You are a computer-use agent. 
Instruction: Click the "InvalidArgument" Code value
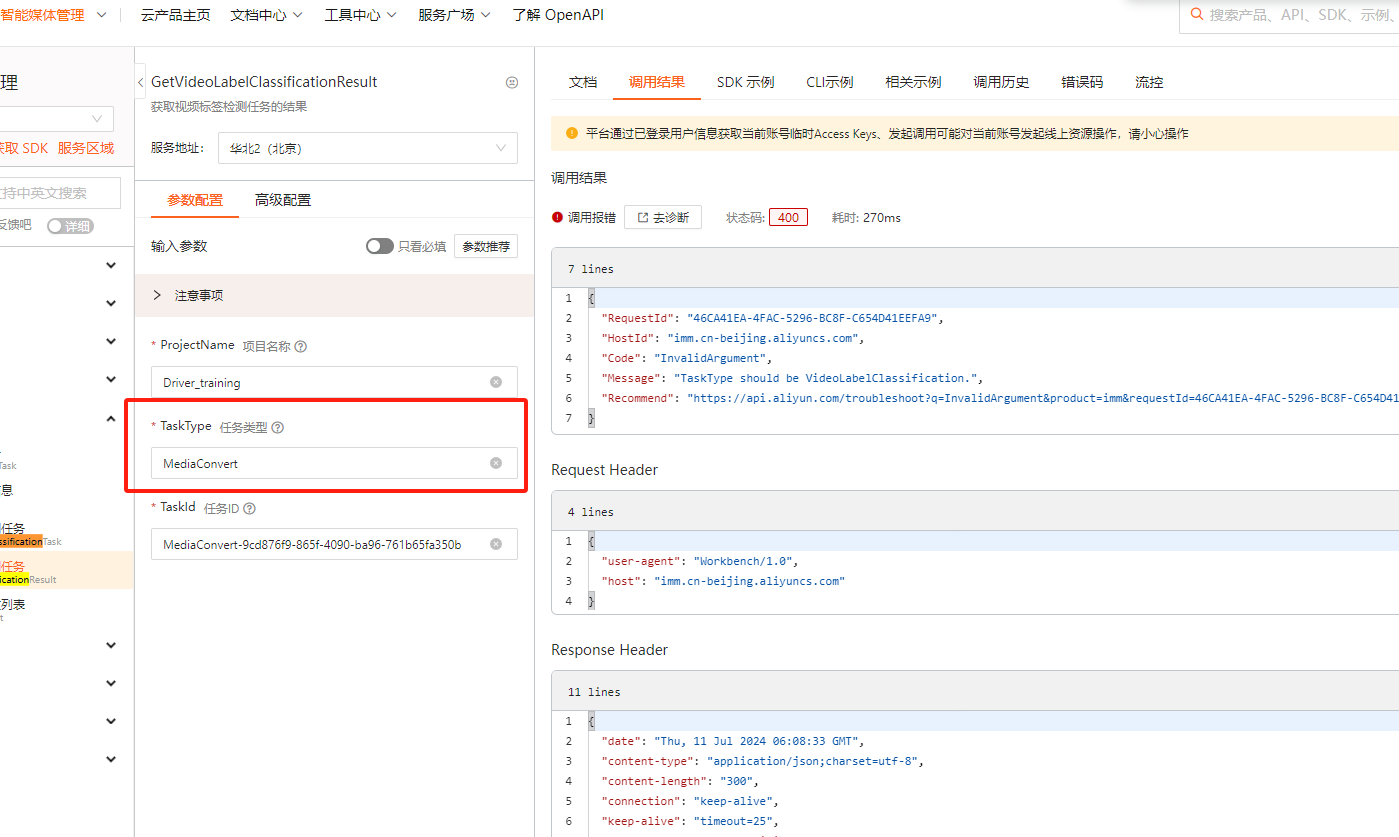713,358
